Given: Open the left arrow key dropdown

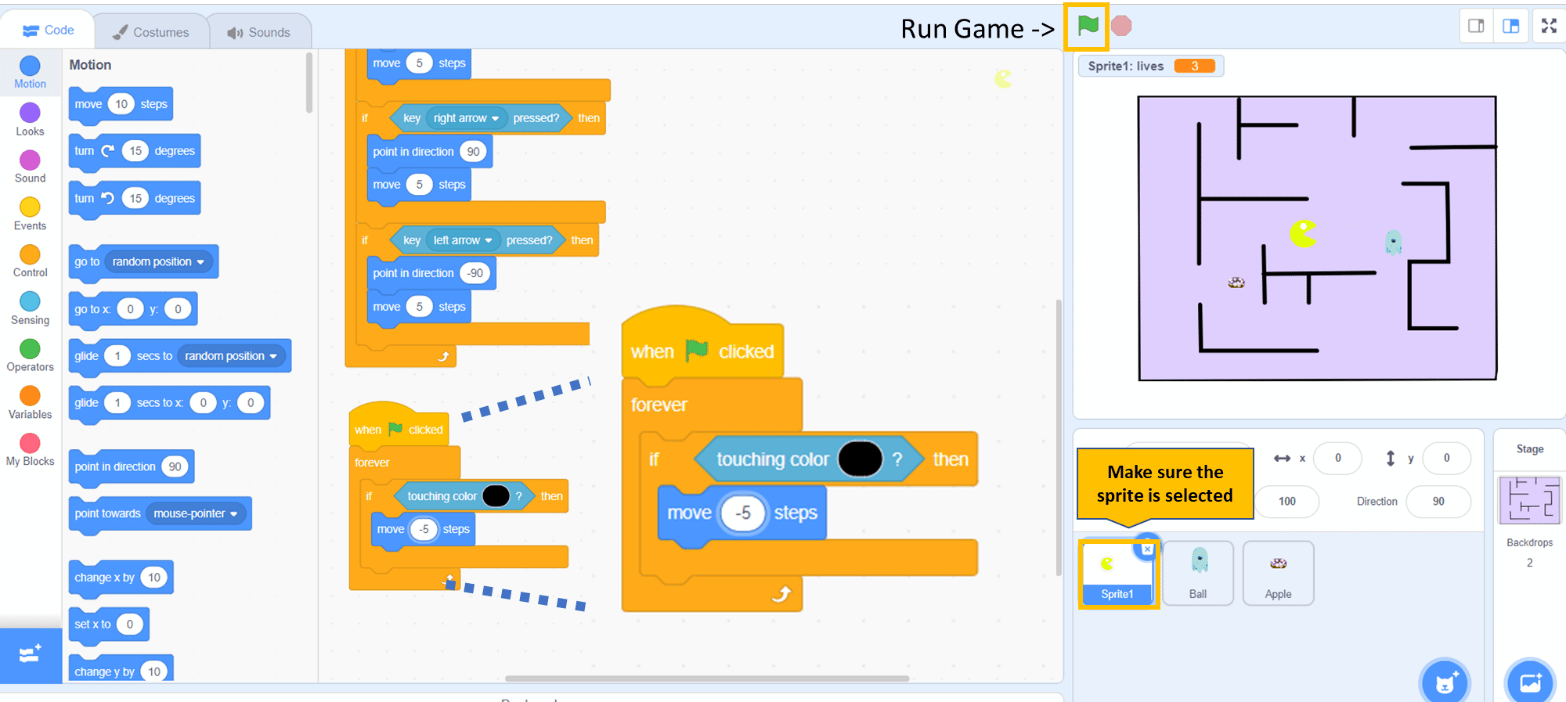Looking at the screenshot, I should pyautogui.click(x=464, y=240).
